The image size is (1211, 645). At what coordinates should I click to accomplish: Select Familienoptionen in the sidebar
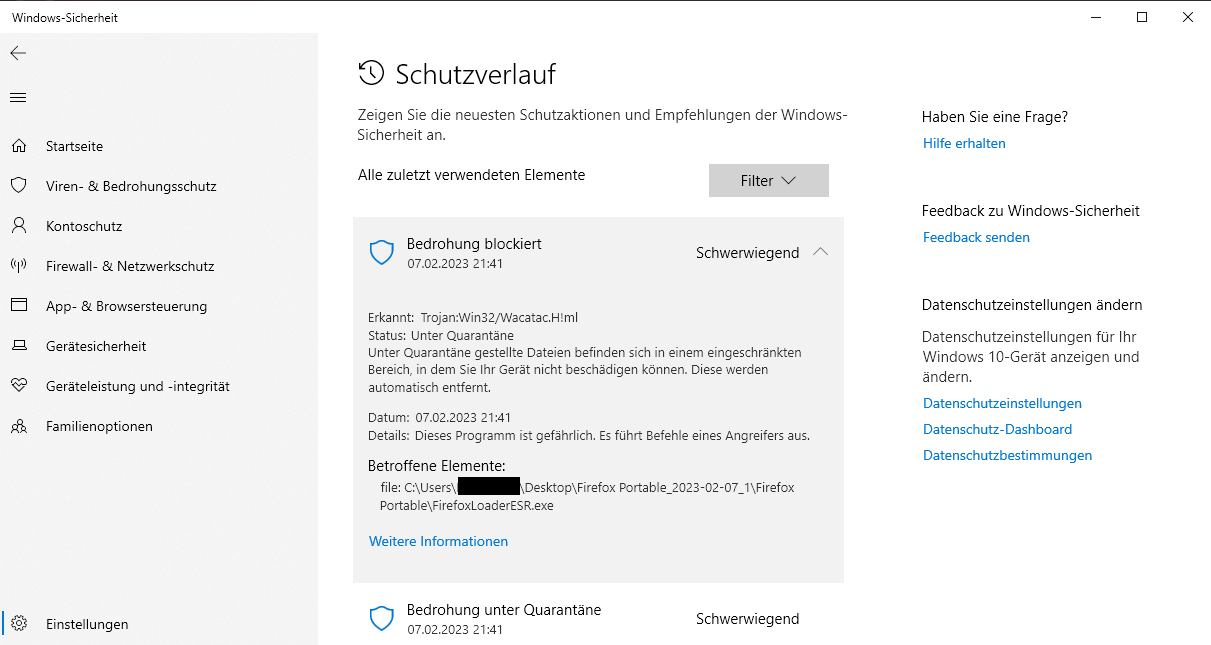click(99, 426)
